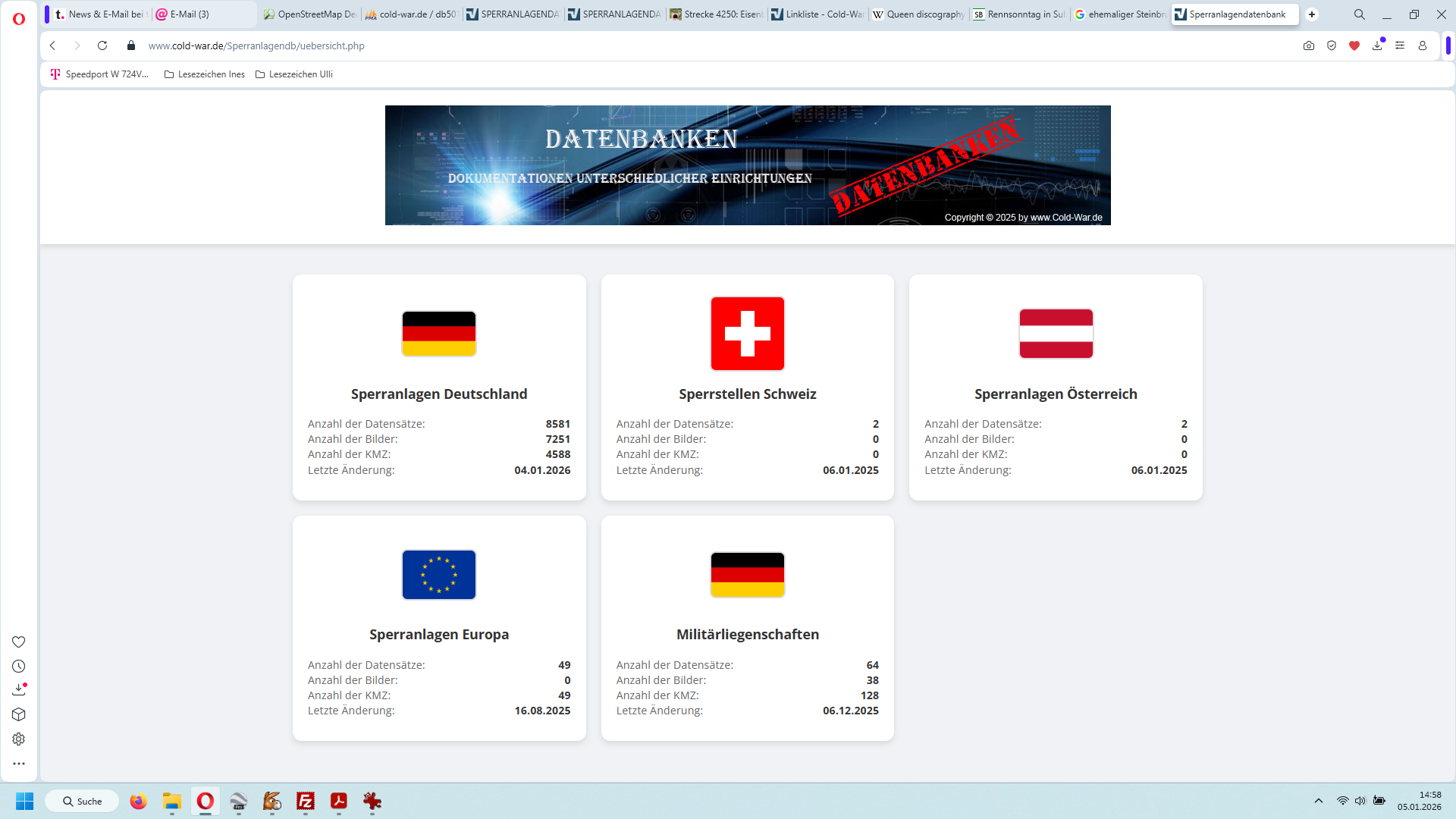Expand the Lesezeichen Ulli bookmark folder

pyautogui.click(x=294, y=74)
